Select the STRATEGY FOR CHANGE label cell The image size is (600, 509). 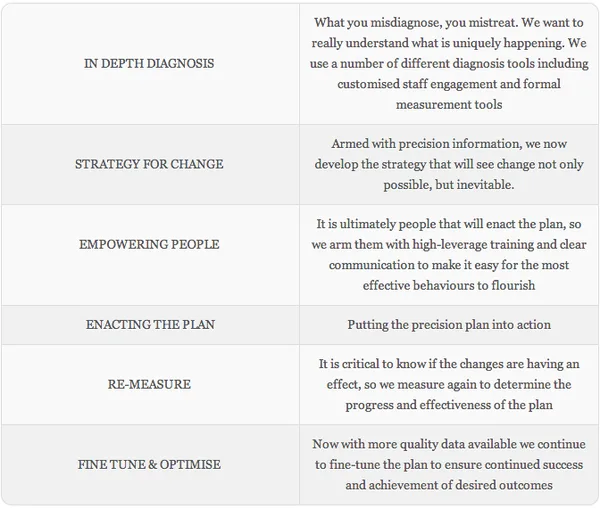[150, 164]
